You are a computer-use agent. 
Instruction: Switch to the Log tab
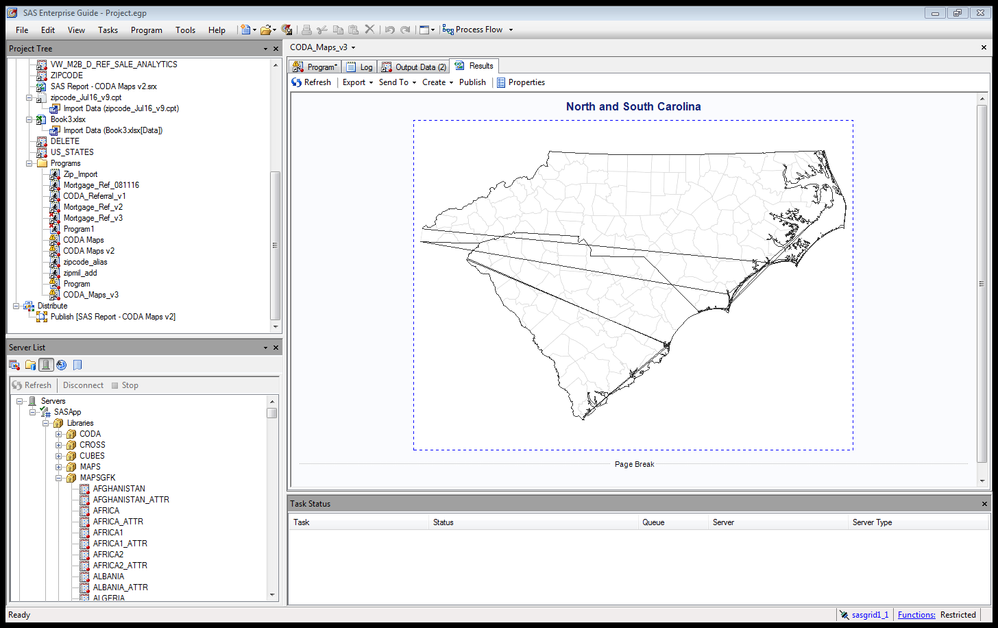360,66
